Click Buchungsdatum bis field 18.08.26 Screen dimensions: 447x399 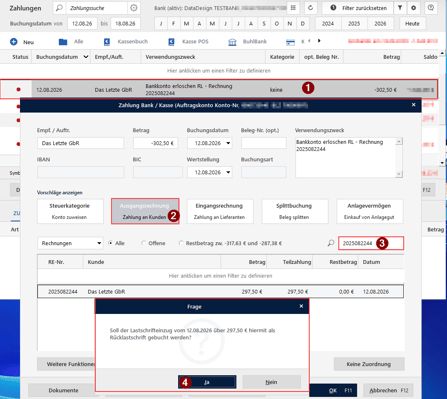[125, 24]
